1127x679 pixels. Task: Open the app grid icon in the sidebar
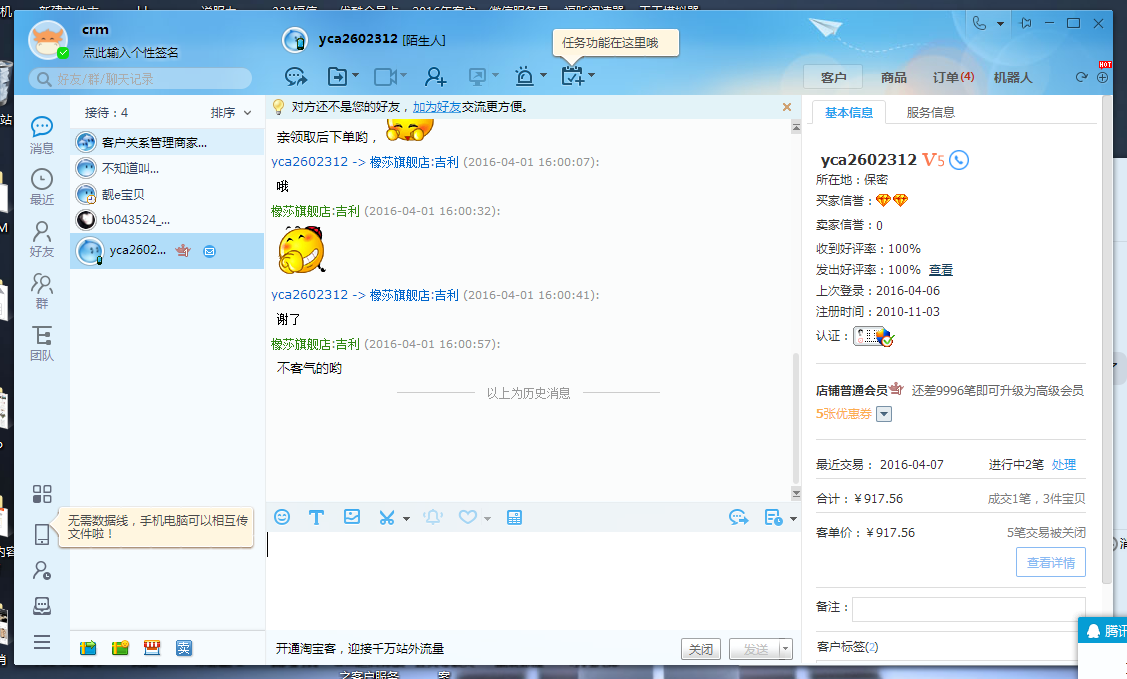[x=42, y=494]
